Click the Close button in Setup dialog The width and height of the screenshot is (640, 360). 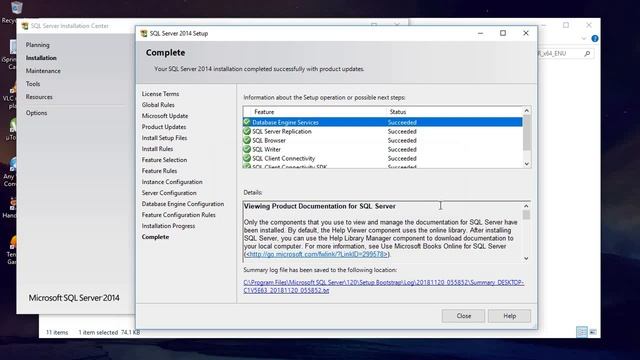point(463,316)
